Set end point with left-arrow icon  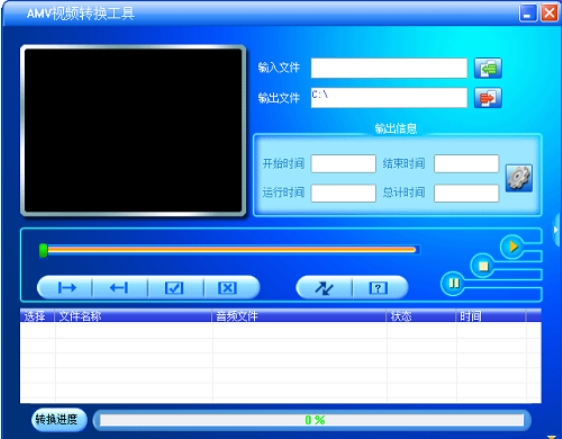120,288
